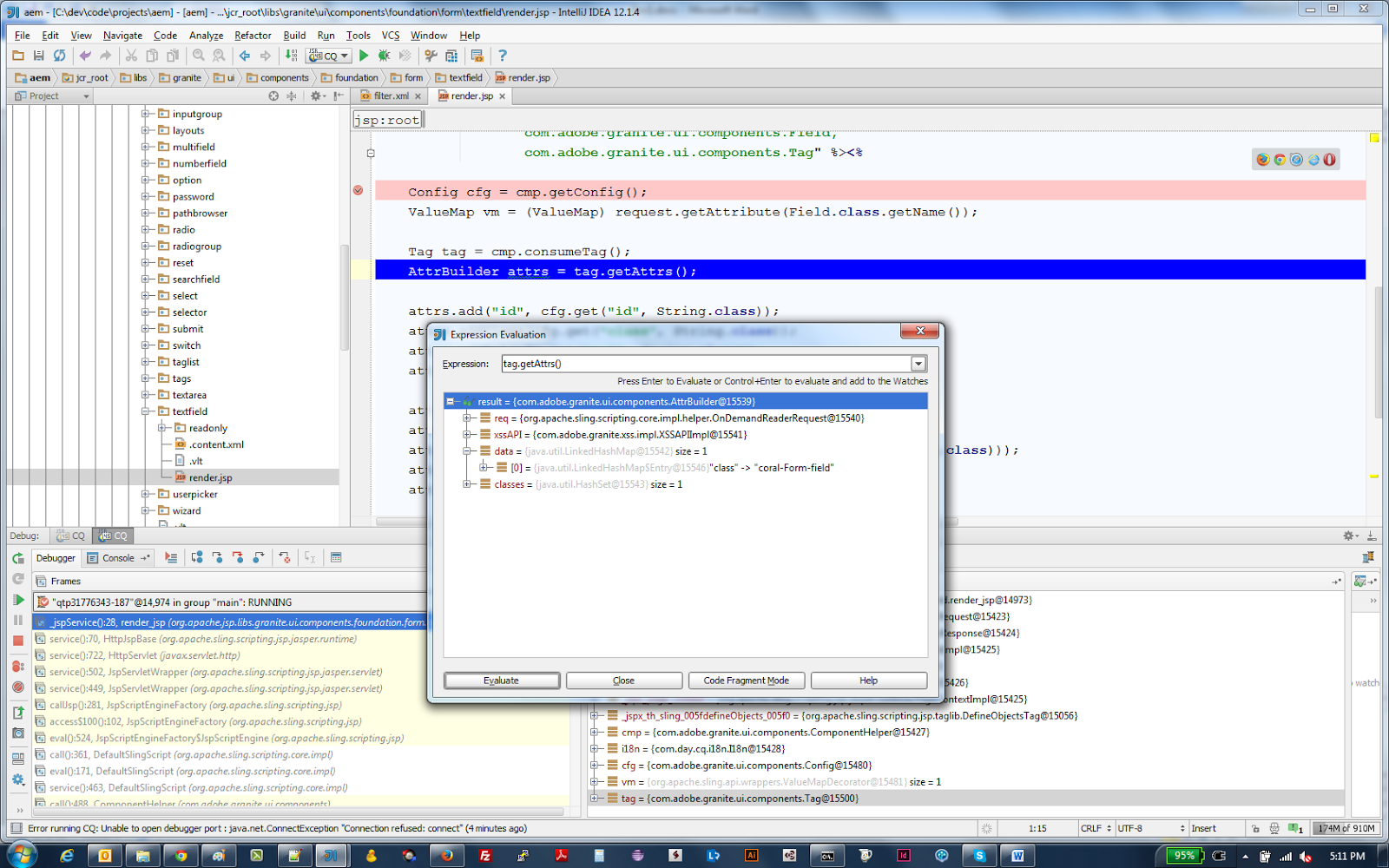
Task: Open the Expression history dropdown
Action: (918, 364)
